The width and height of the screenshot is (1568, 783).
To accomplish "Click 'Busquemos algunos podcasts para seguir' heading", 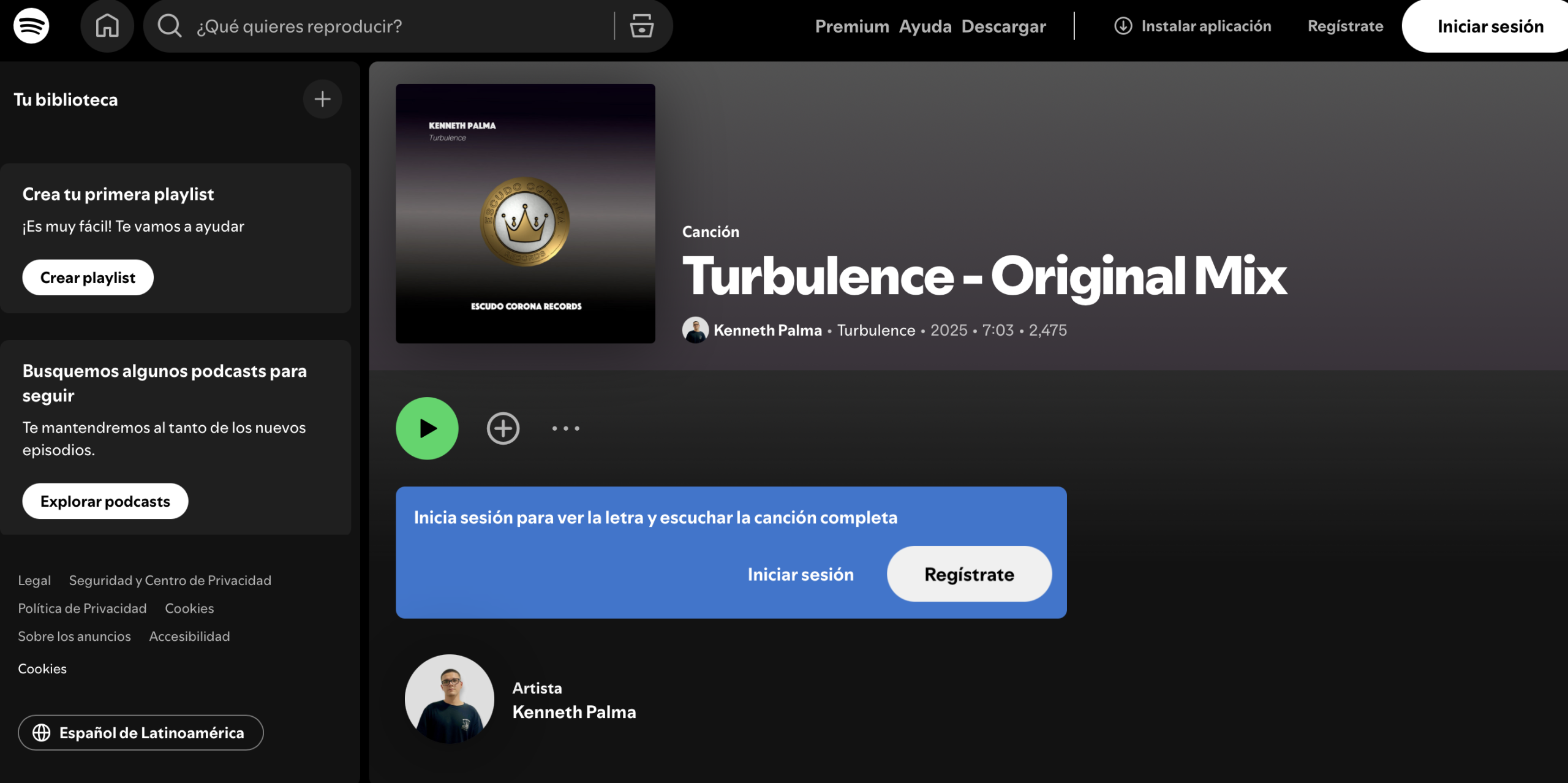I will click(165, 383).
